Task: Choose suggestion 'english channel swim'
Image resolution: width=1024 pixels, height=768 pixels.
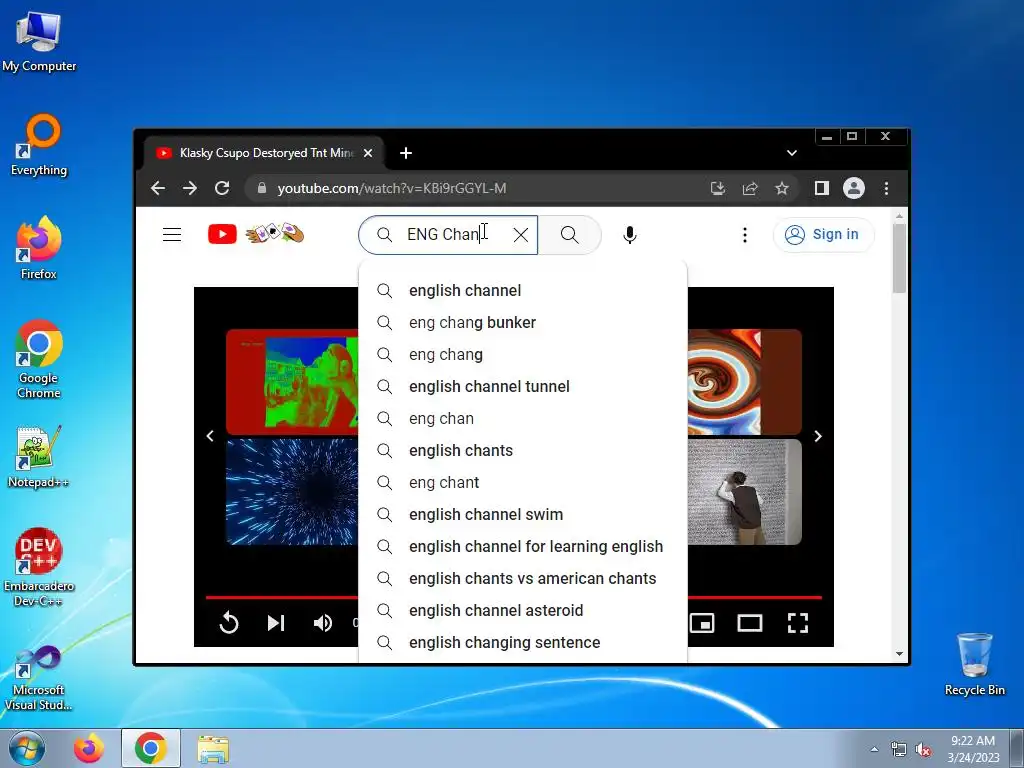Action: 522,515
